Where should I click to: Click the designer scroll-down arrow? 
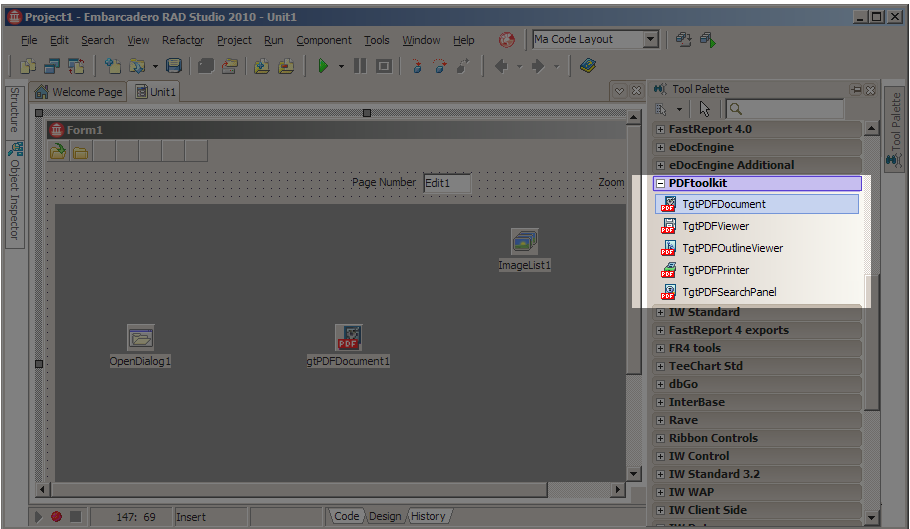point(633,474)
